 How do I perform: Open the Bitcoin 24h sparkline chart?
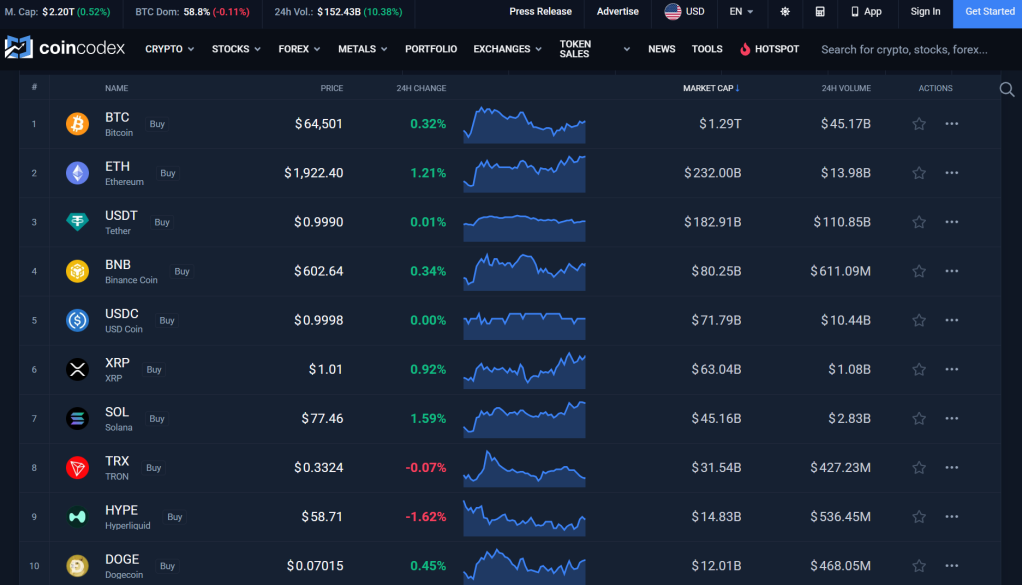(524, 124)
